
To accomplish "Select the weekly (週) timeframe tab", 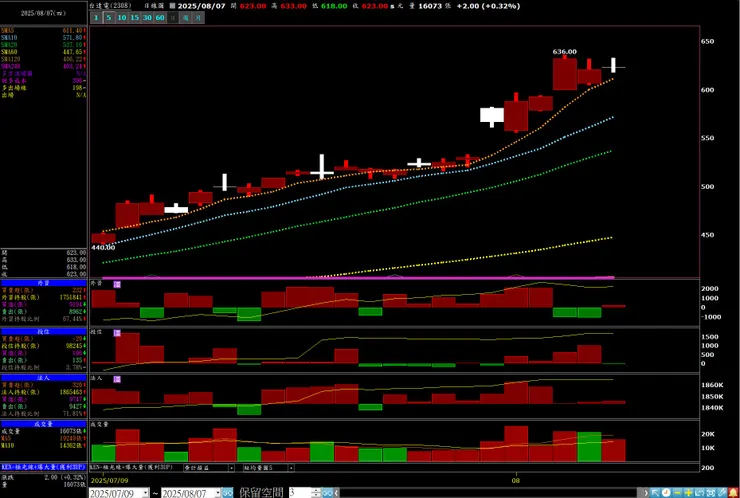I will pyautogui.click(x=186, y=17).
